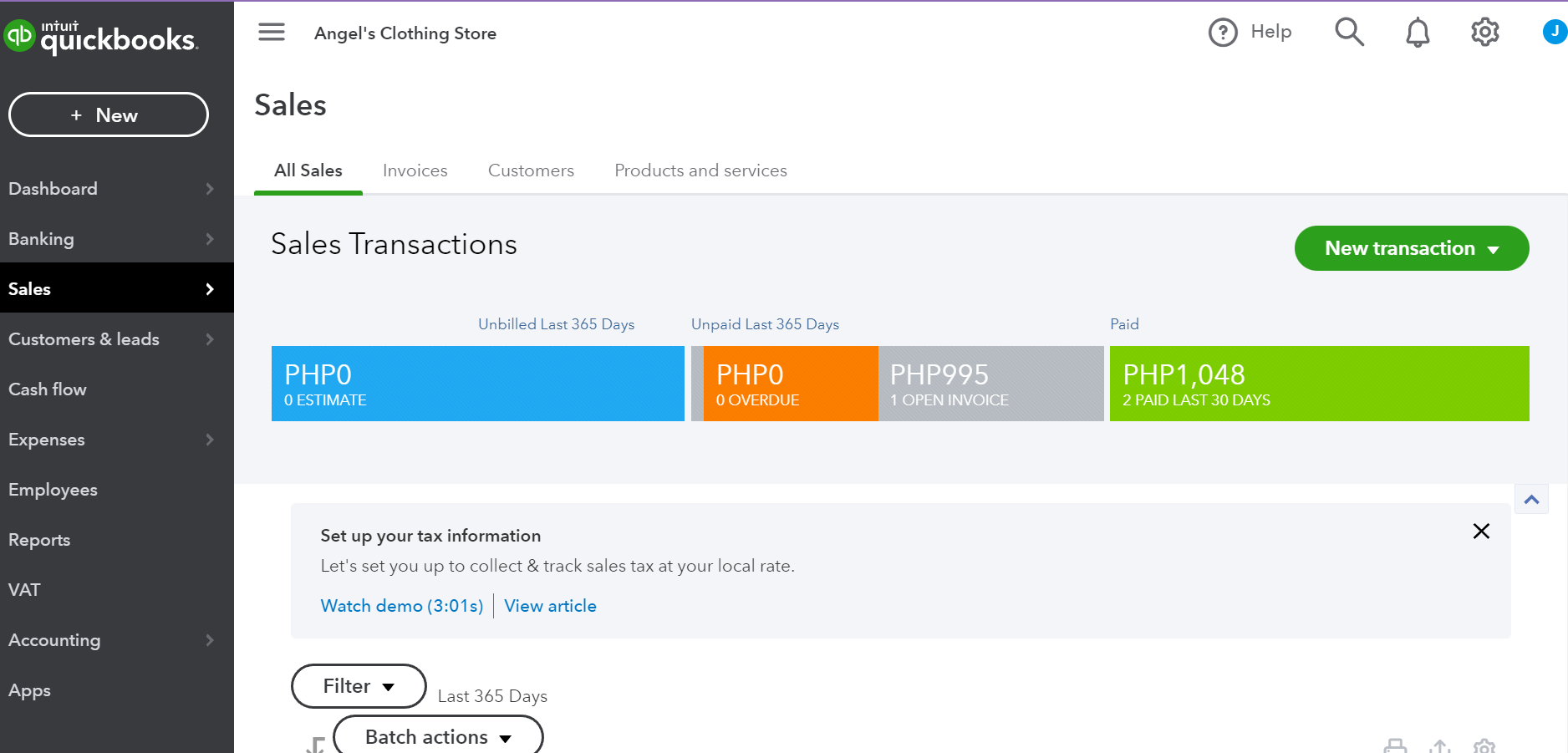This screenshot has width=1568, height=753.
Task: Expand the Dashboard sidebar submenu arrow
Action: [x=210, y=189]
